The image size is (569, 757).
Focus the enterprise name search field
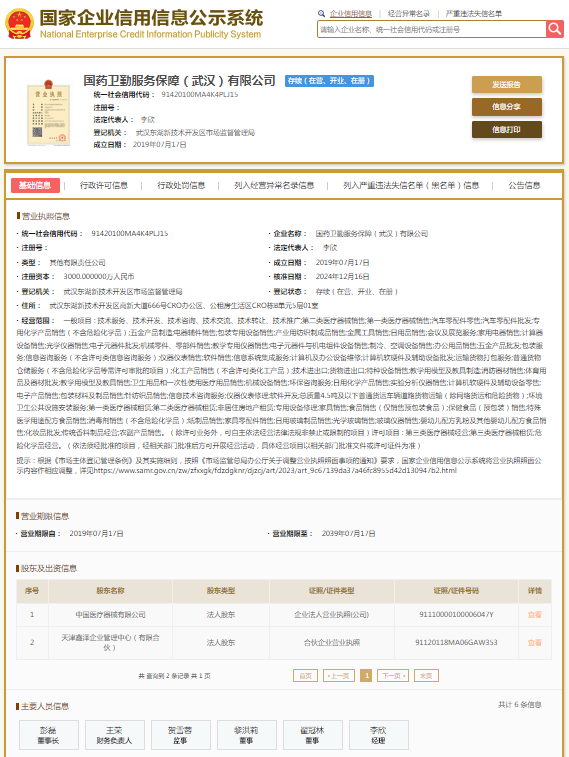(x=431, y=29)
